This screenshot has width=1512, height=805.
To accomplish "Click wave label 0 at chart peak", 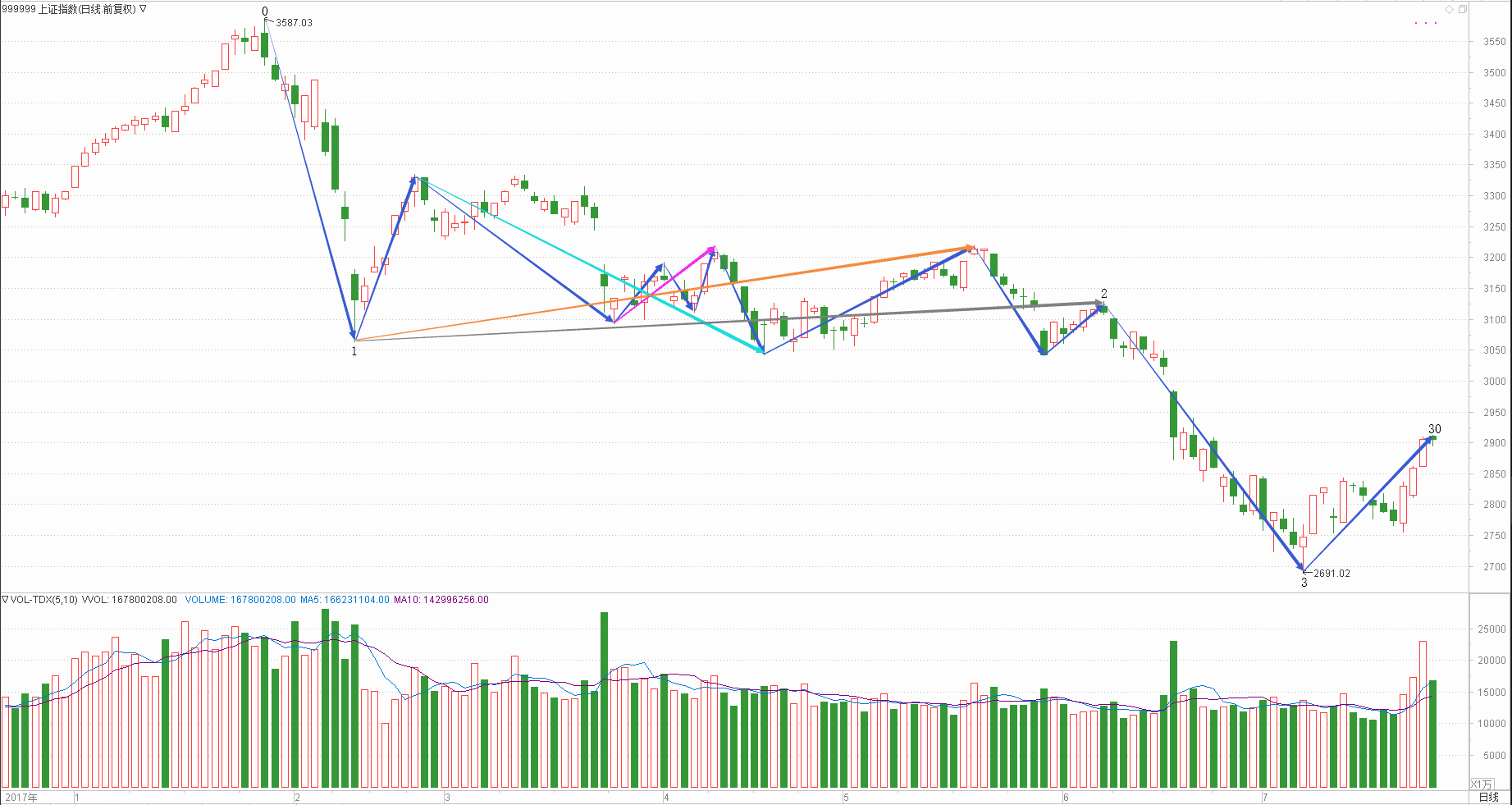I will [265, 11].
